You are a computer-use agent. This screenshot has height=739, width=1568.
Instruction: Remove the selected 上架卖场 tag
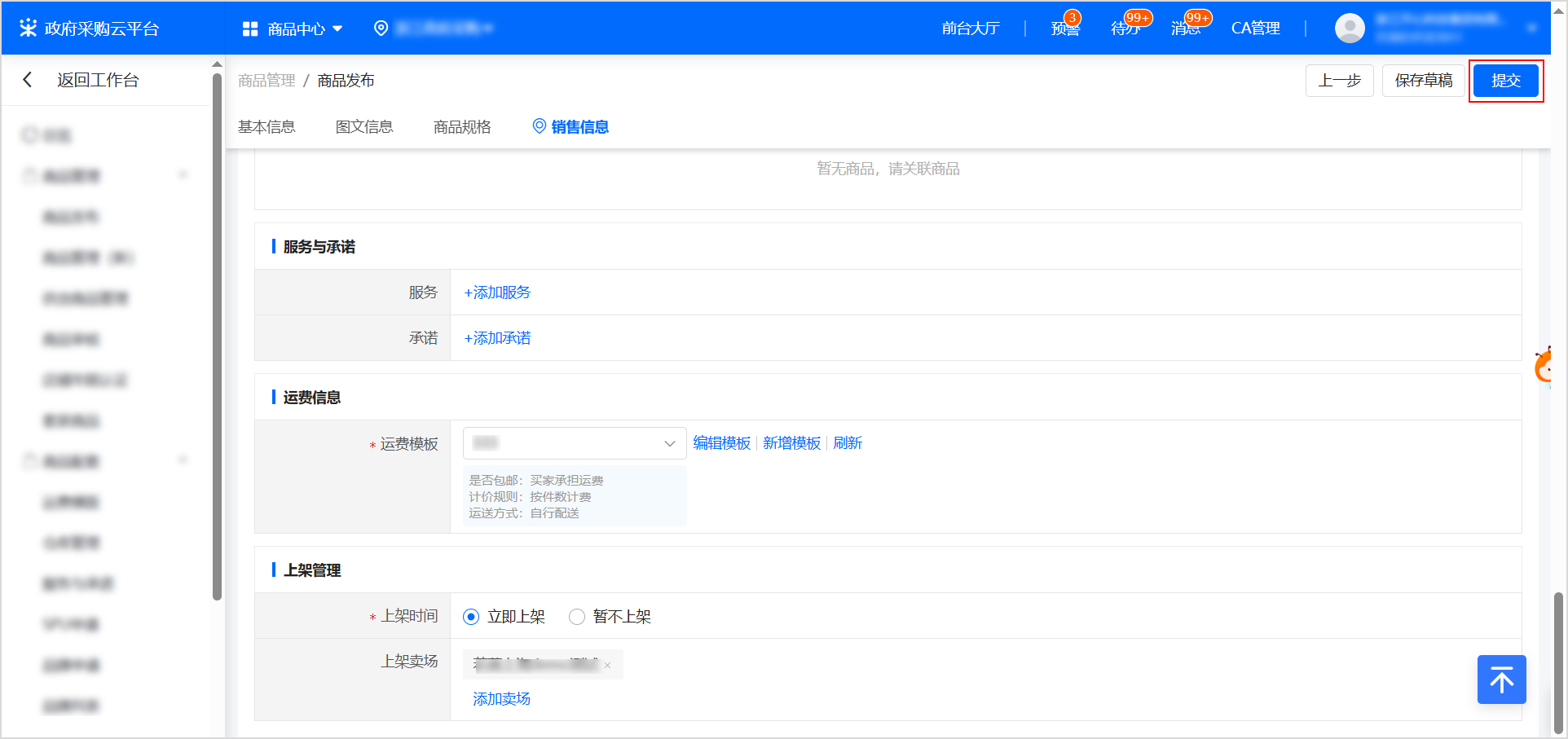pyautogui.click(x=608, y=666)
